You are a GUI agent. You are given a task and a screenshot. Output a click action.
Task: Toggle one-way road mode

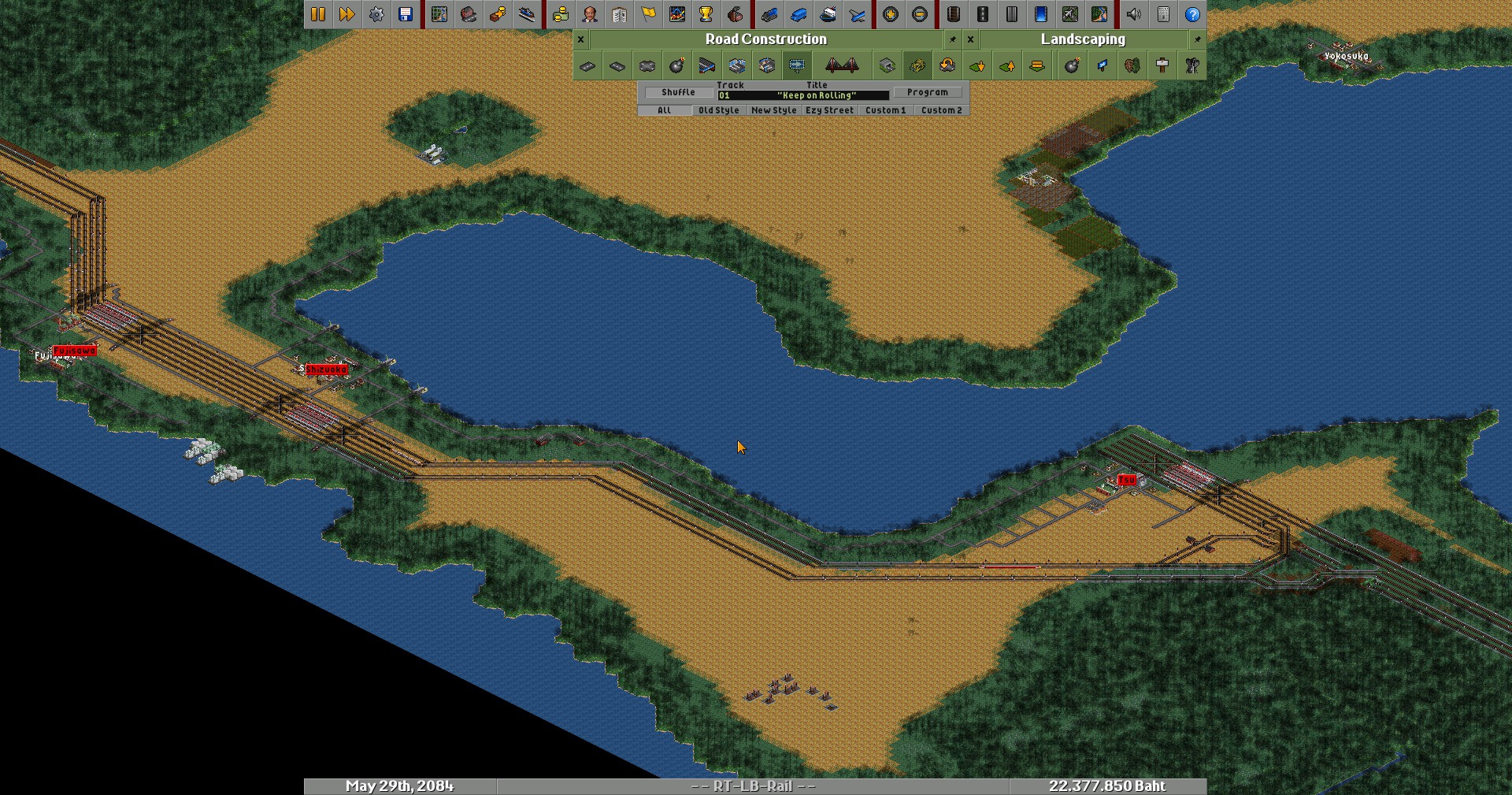pyautogui.click(x=797, y=66)
